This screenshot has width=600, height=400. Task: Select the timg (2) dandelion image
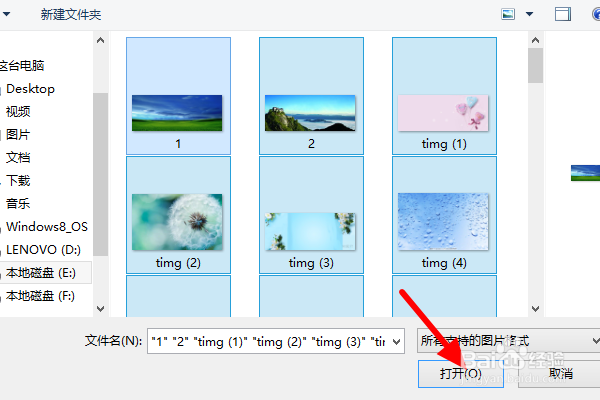click(x=178, y=215)
